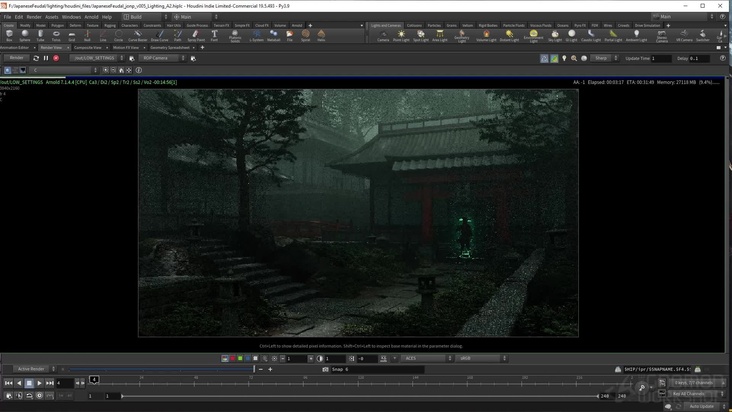Add a Point Light

401,35
